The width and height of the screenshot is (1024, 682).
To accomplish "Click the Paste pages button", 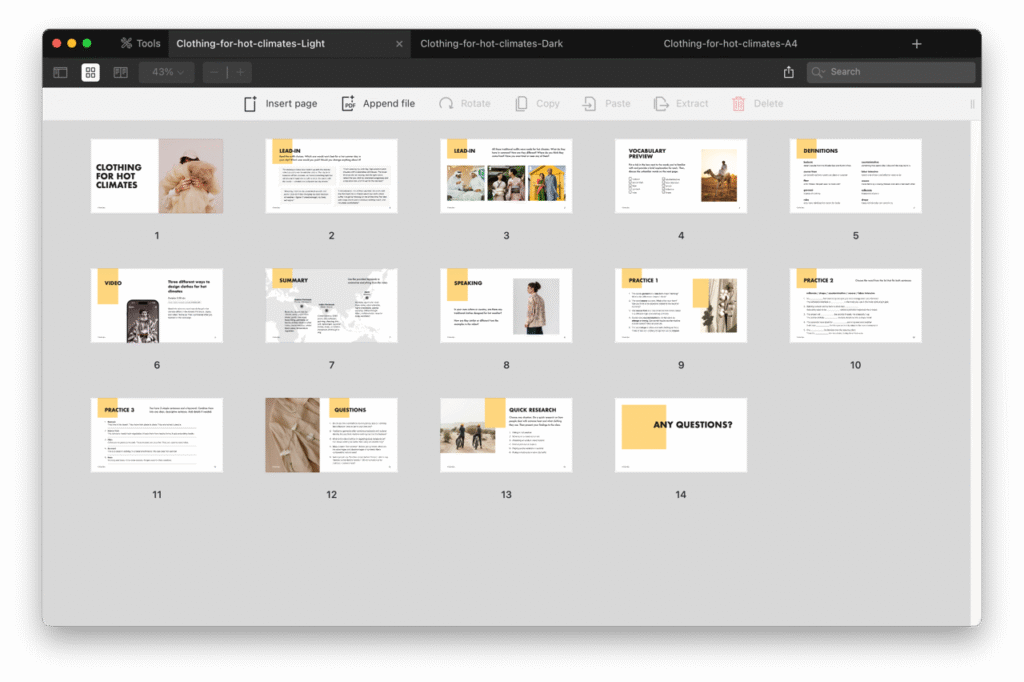I will point(607,104).
